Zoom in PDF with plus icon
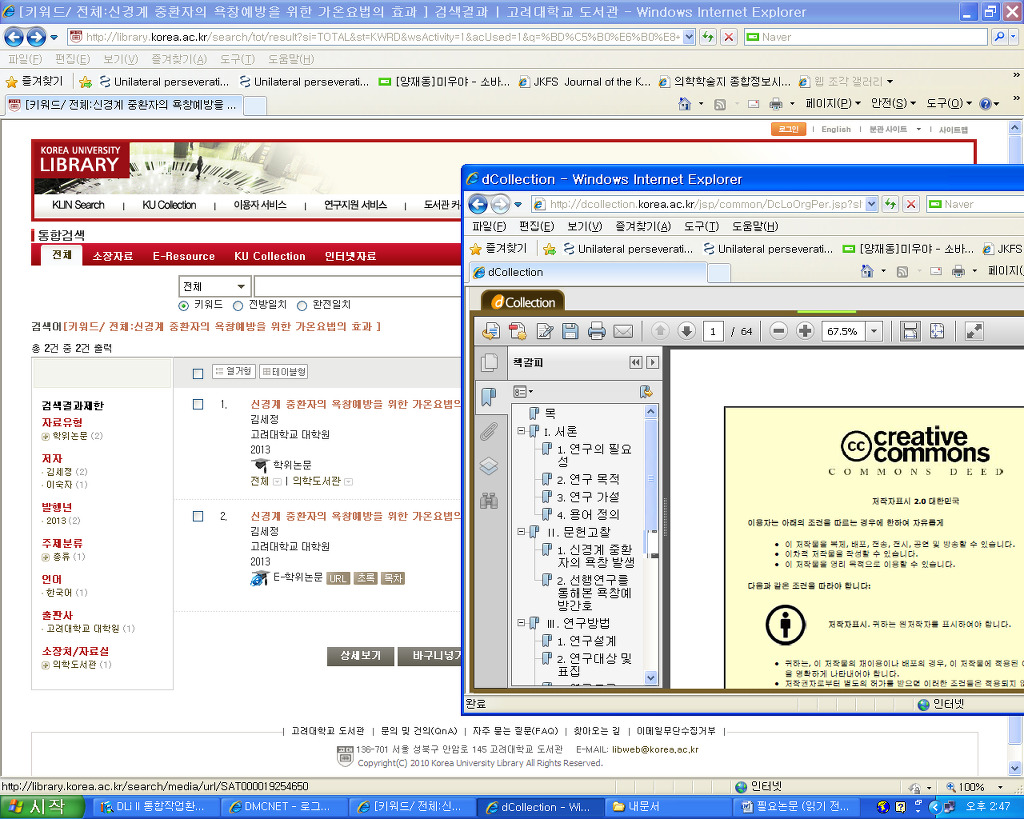 805,331
